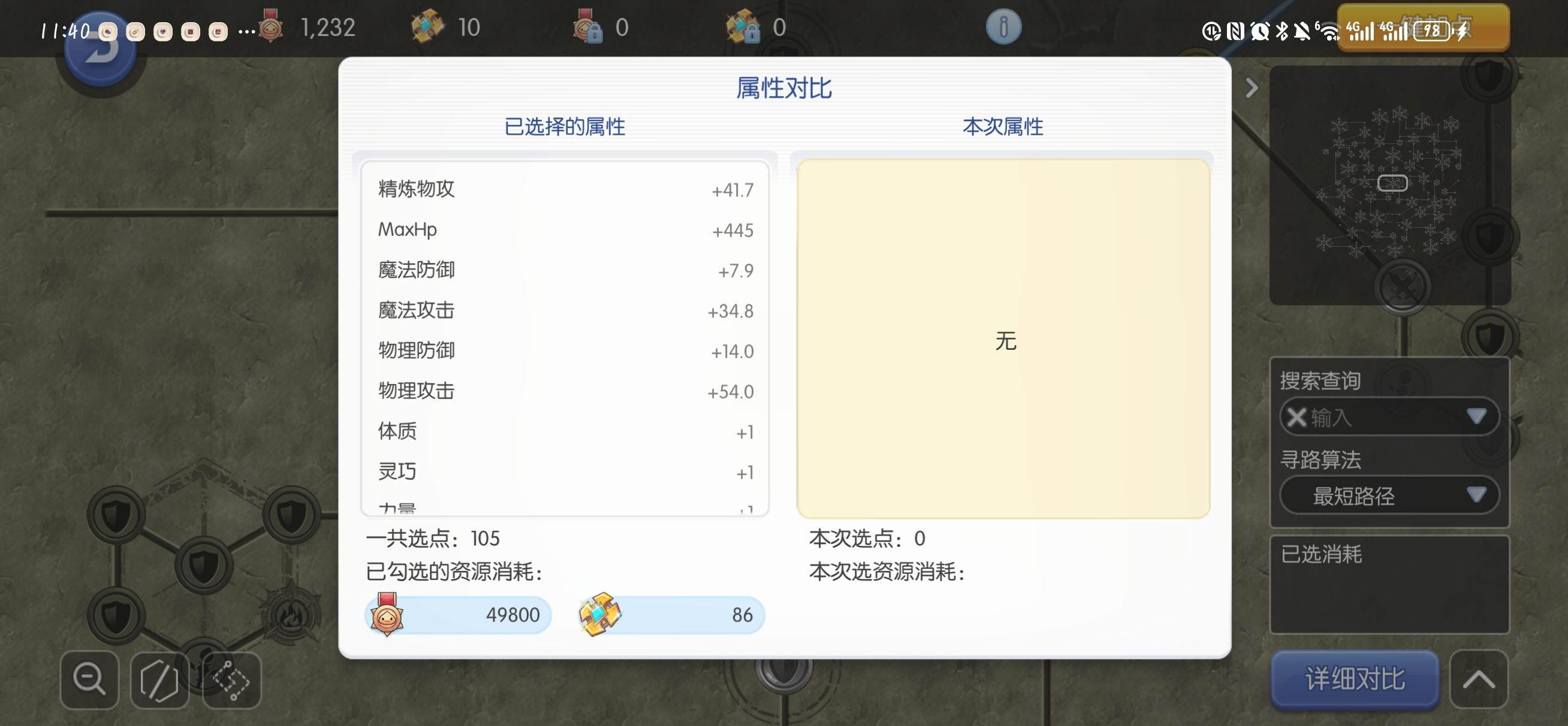Click the 本次属性 column header
Viewport: 1568px width, 726px height.
[1003, 126]
